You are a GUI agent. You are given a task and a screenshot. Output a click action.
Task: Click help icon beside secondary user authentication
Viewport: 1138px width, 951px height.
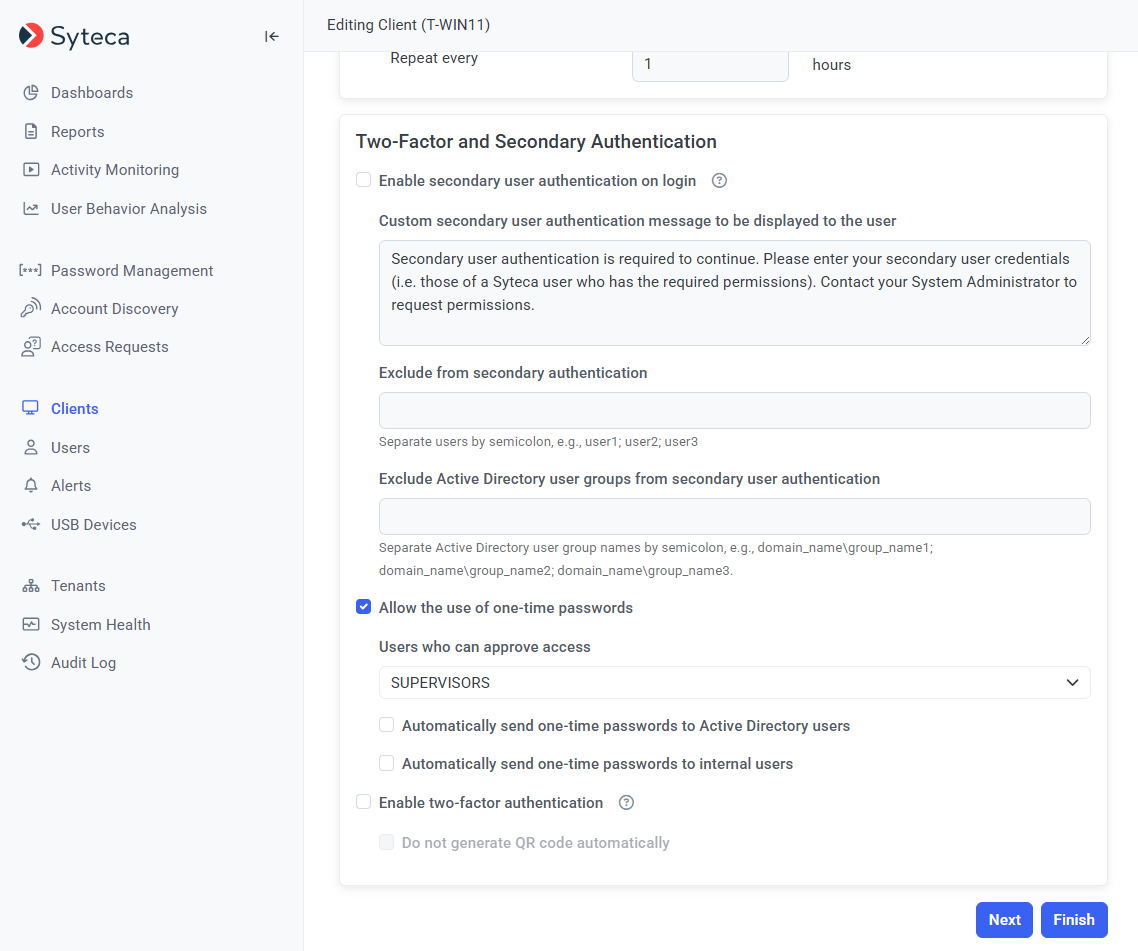coord(719,181)
